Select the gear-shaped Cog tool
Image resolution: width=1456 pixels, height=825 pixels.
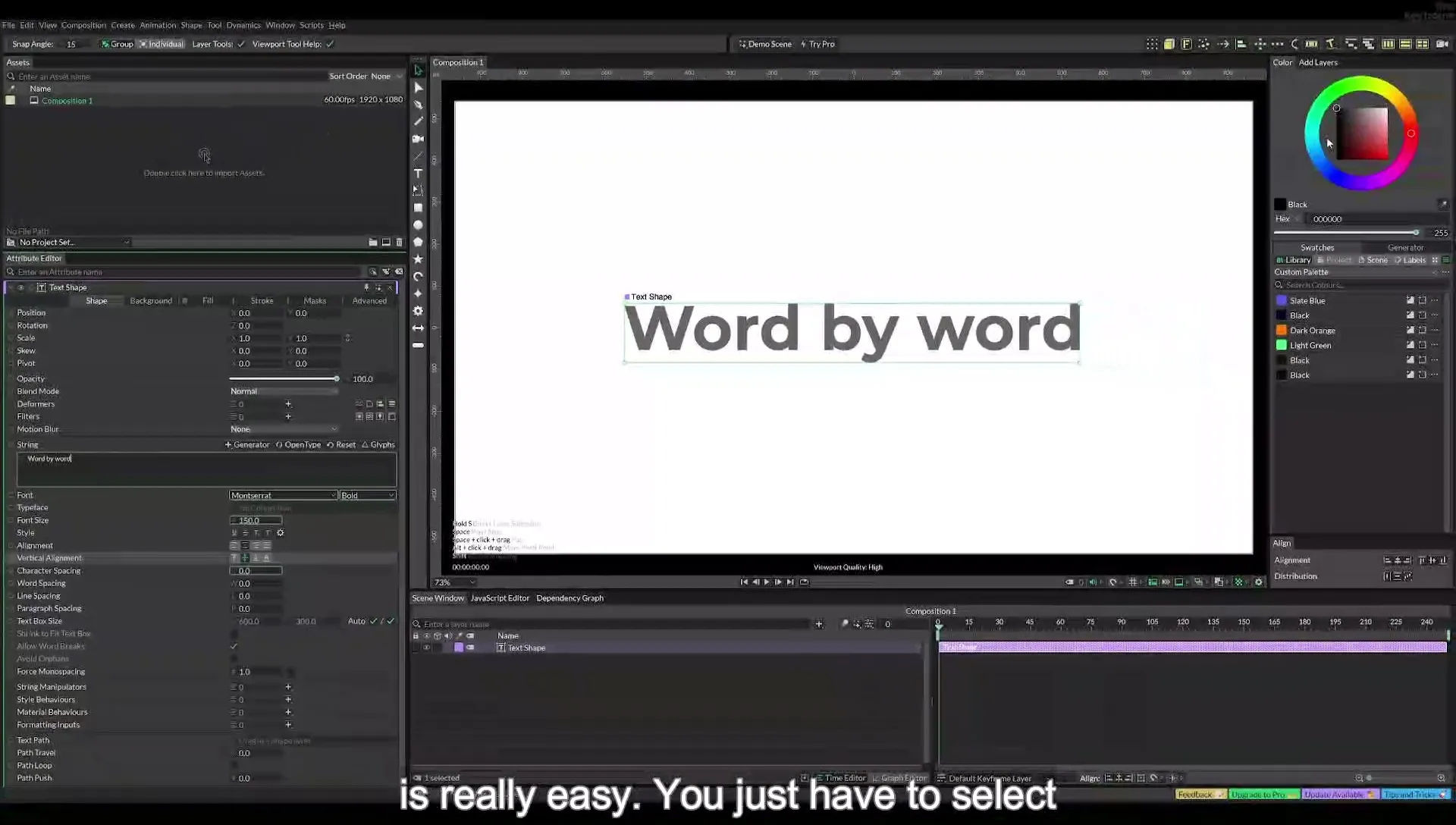click(418, 311)
